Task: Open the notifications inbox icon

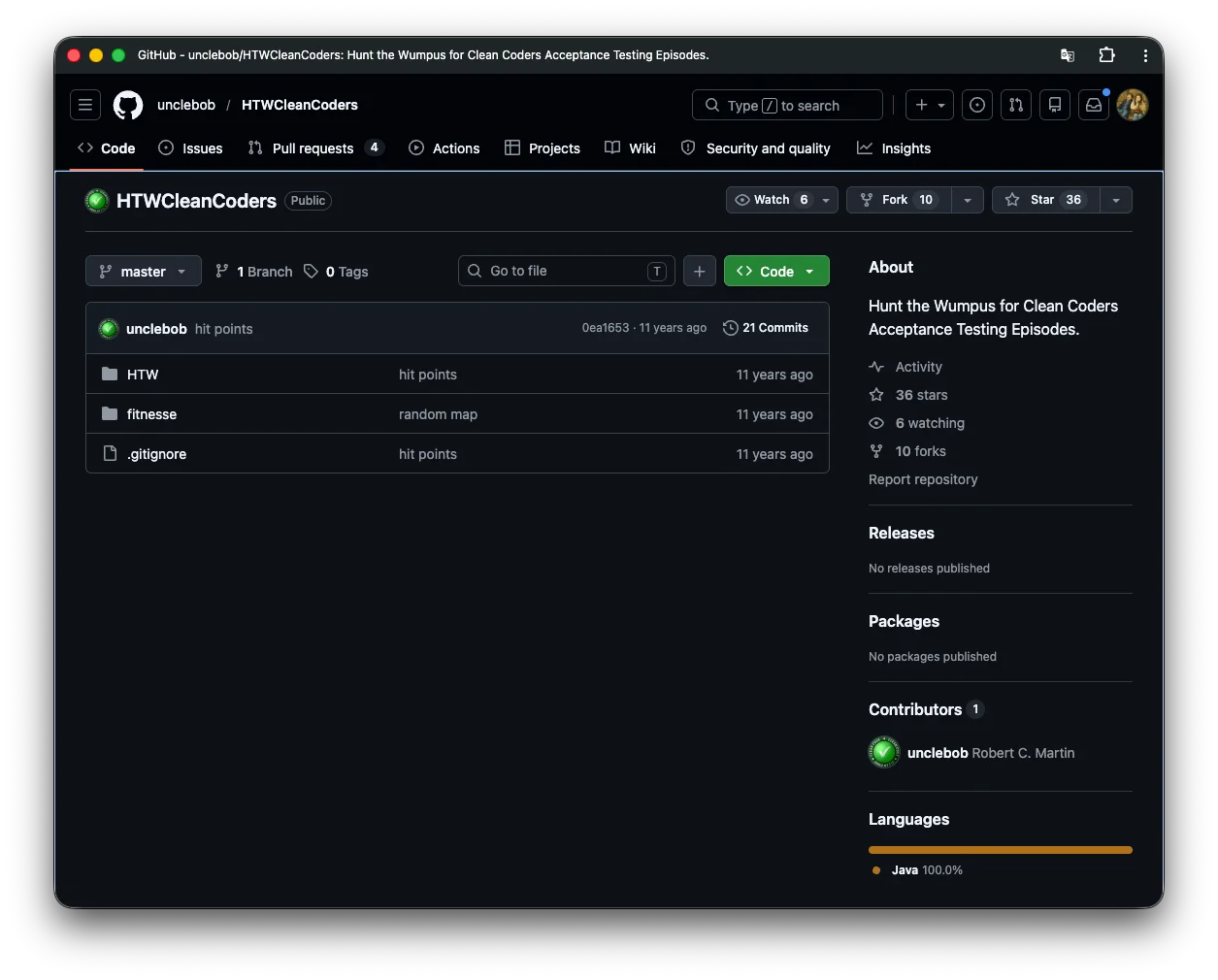Action: (1094, 105)
